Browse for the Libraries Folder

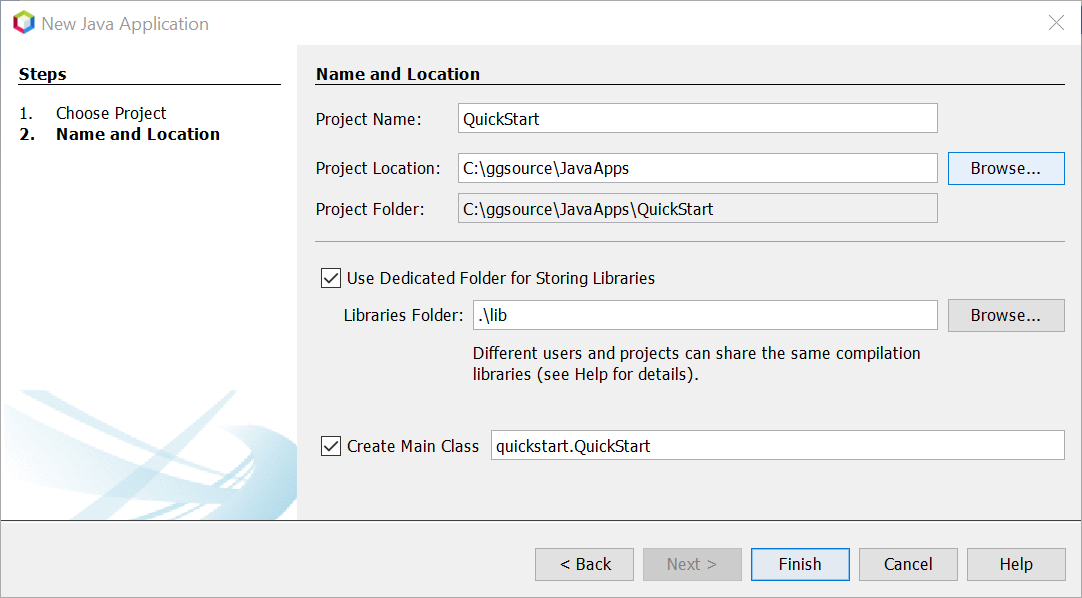1005,315
